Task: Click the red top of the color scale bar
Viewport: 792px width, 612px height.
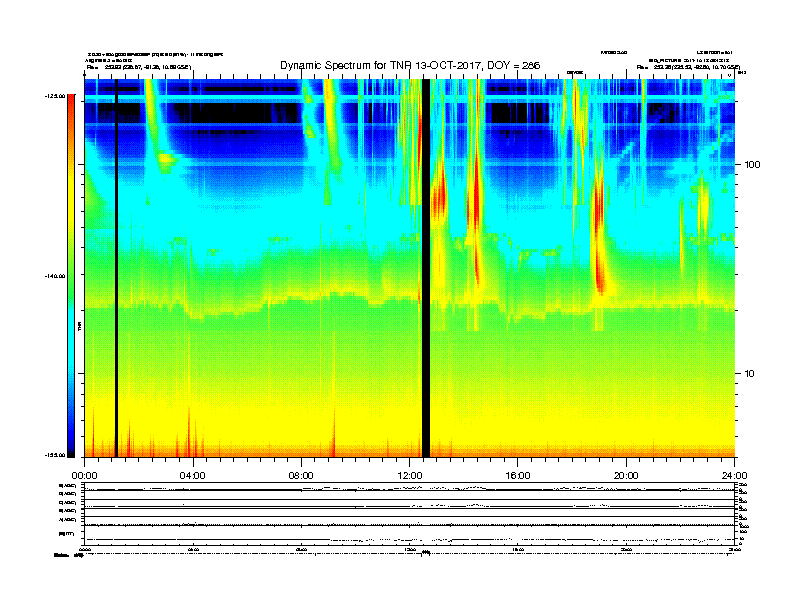Action: click(71, 101)
